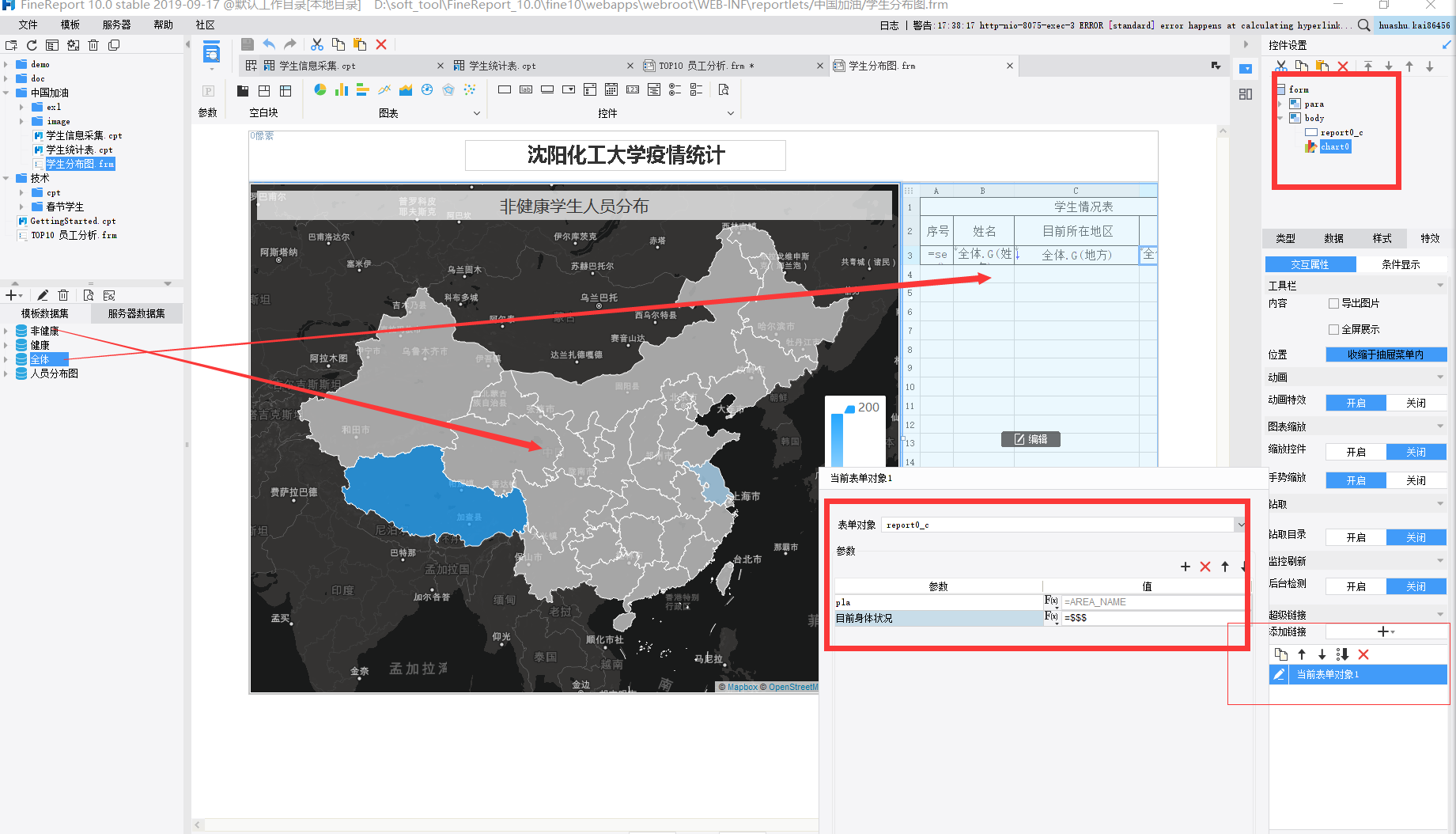Click the save template icon
This screenshot has width=1456, height=834.
[x=248, y=44]
